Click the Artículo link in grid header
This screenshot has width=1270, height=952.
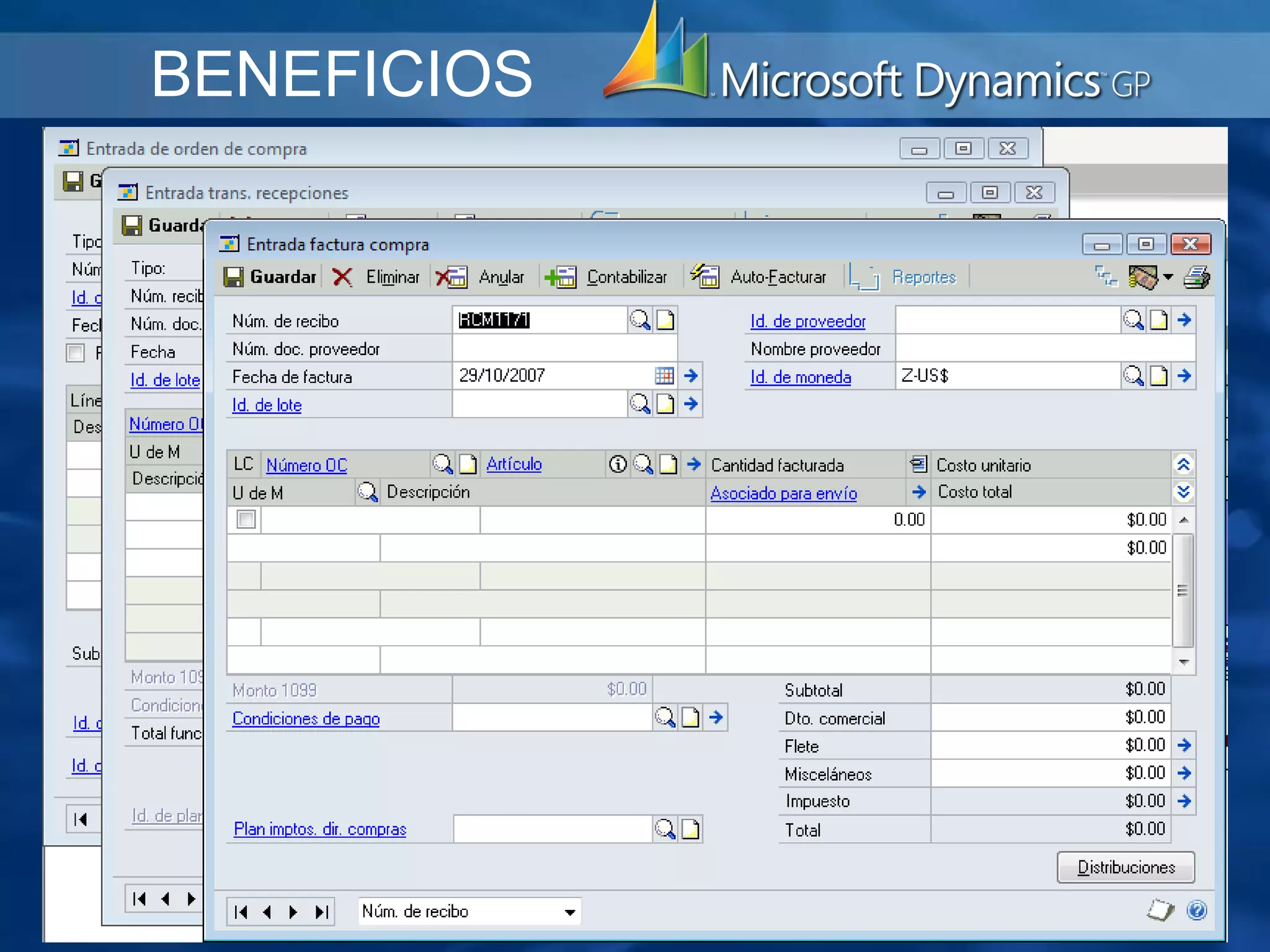pos(514,464)
